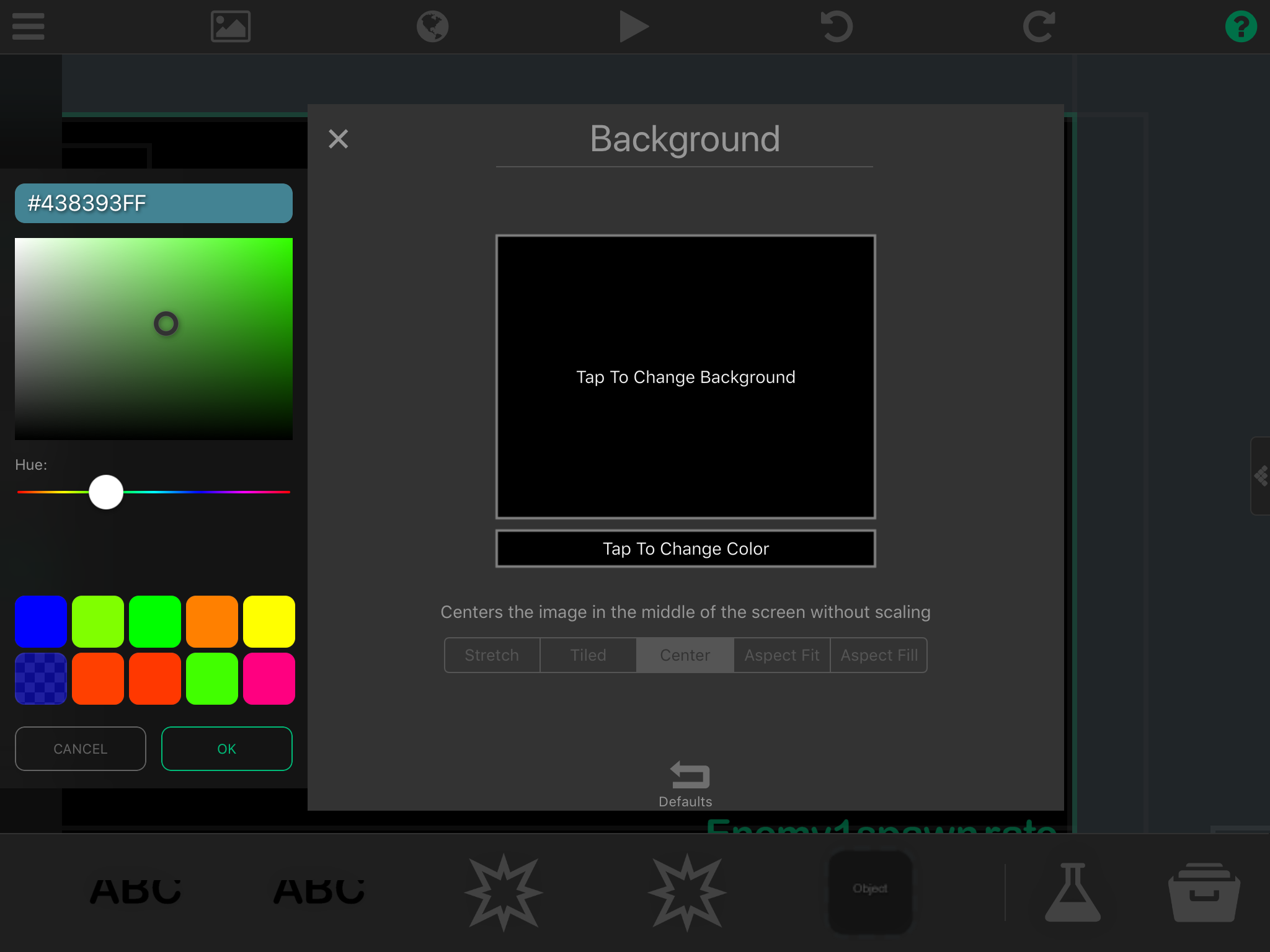Click the undo arrow icon

[836, 27]
